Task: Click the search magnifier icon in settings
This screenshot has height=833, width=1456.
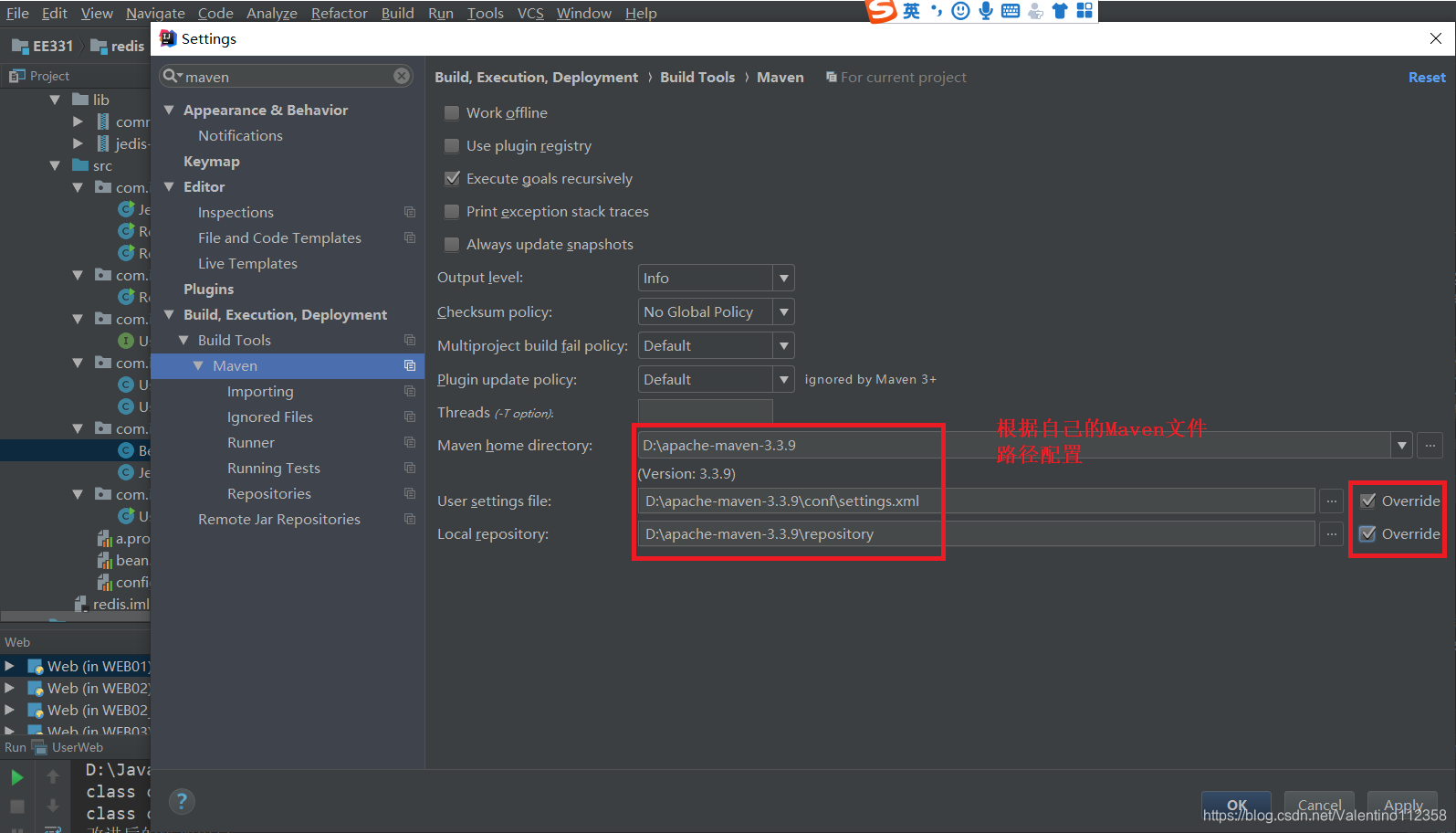Action: (172, 76)
